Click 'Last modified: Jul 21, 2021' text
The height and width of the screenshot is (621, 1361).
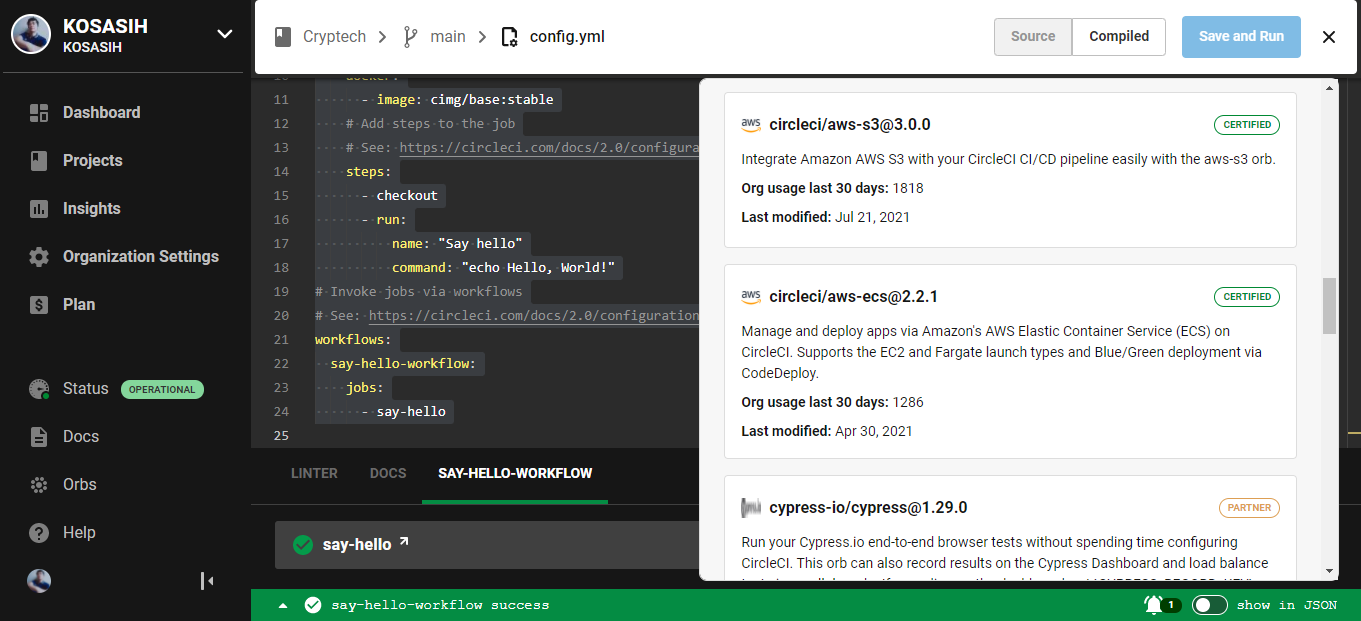coord(825,217)
